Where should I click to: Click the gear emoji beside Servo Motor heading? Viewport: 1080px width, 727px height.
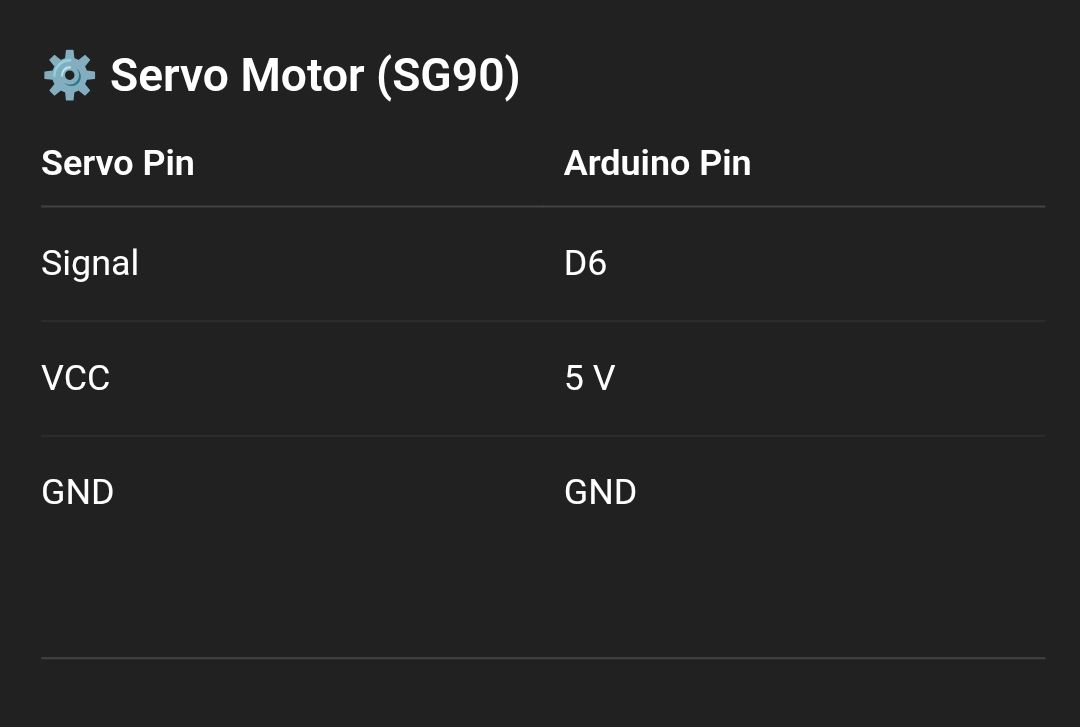(68, 76)
